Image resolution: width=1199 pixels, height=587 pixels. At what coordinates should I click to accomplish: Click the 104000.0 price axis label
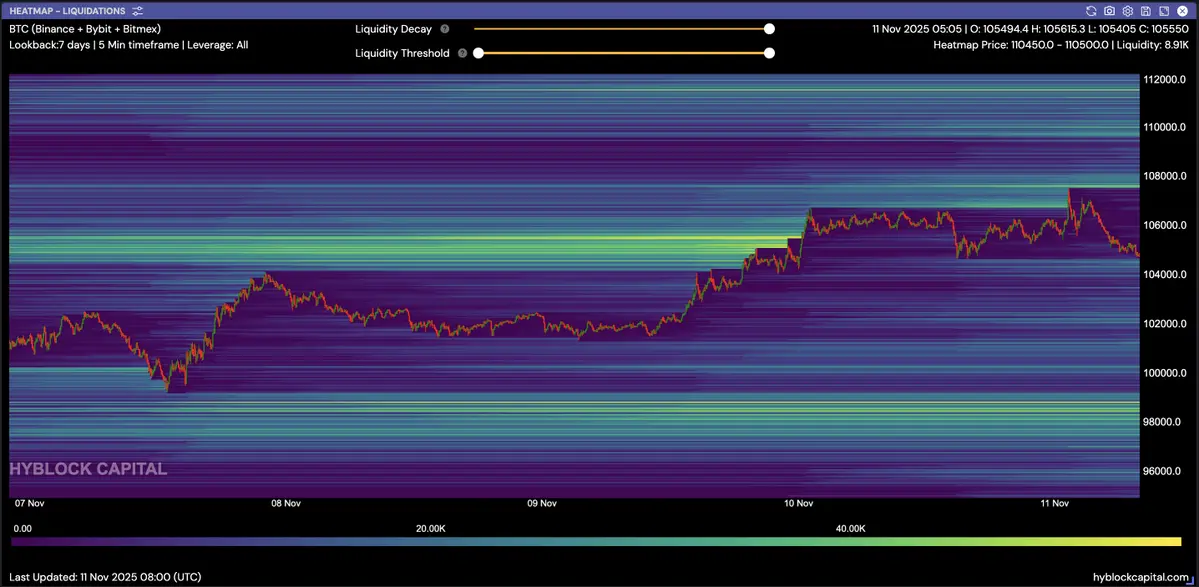click(x=1164, y=274)
